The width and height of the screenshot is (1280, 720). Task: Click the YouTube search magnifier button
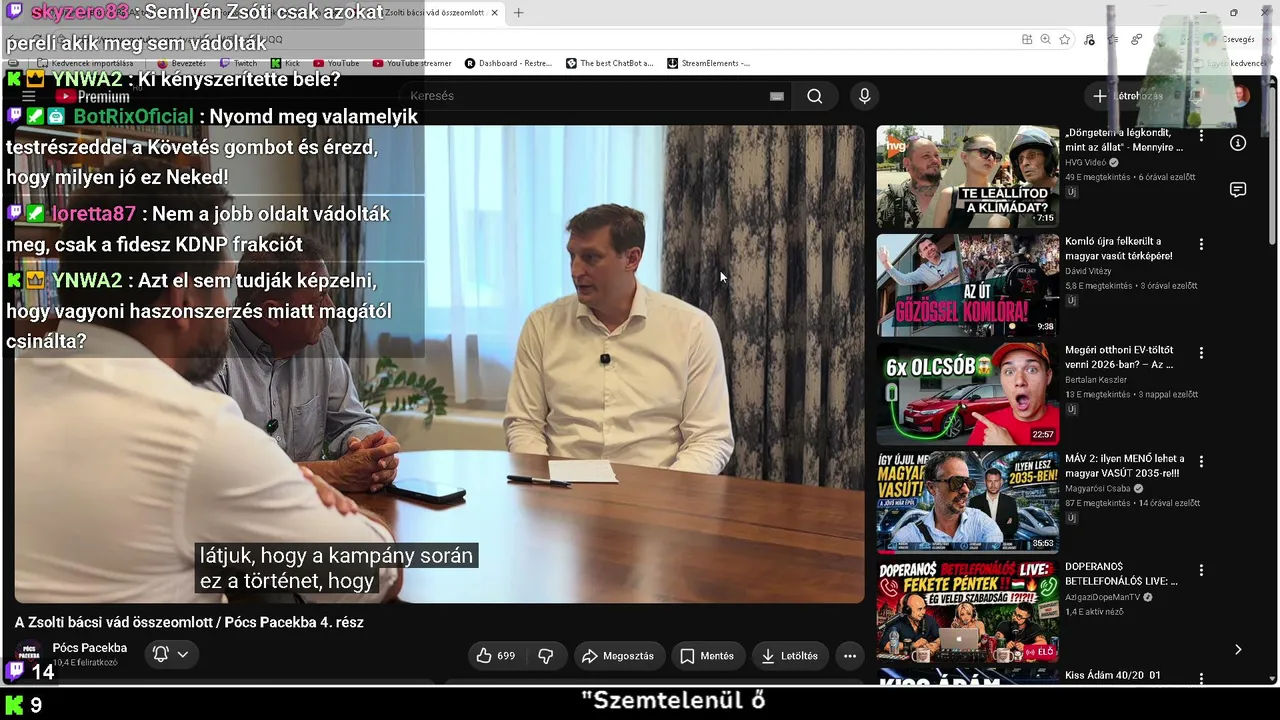[815, 96]
